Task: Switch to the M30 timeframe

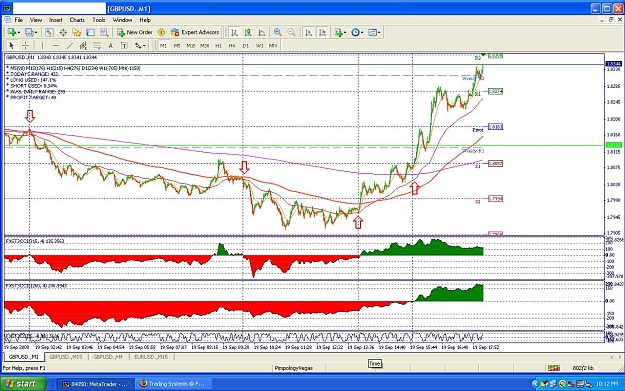Action: (x=204, y=46)
